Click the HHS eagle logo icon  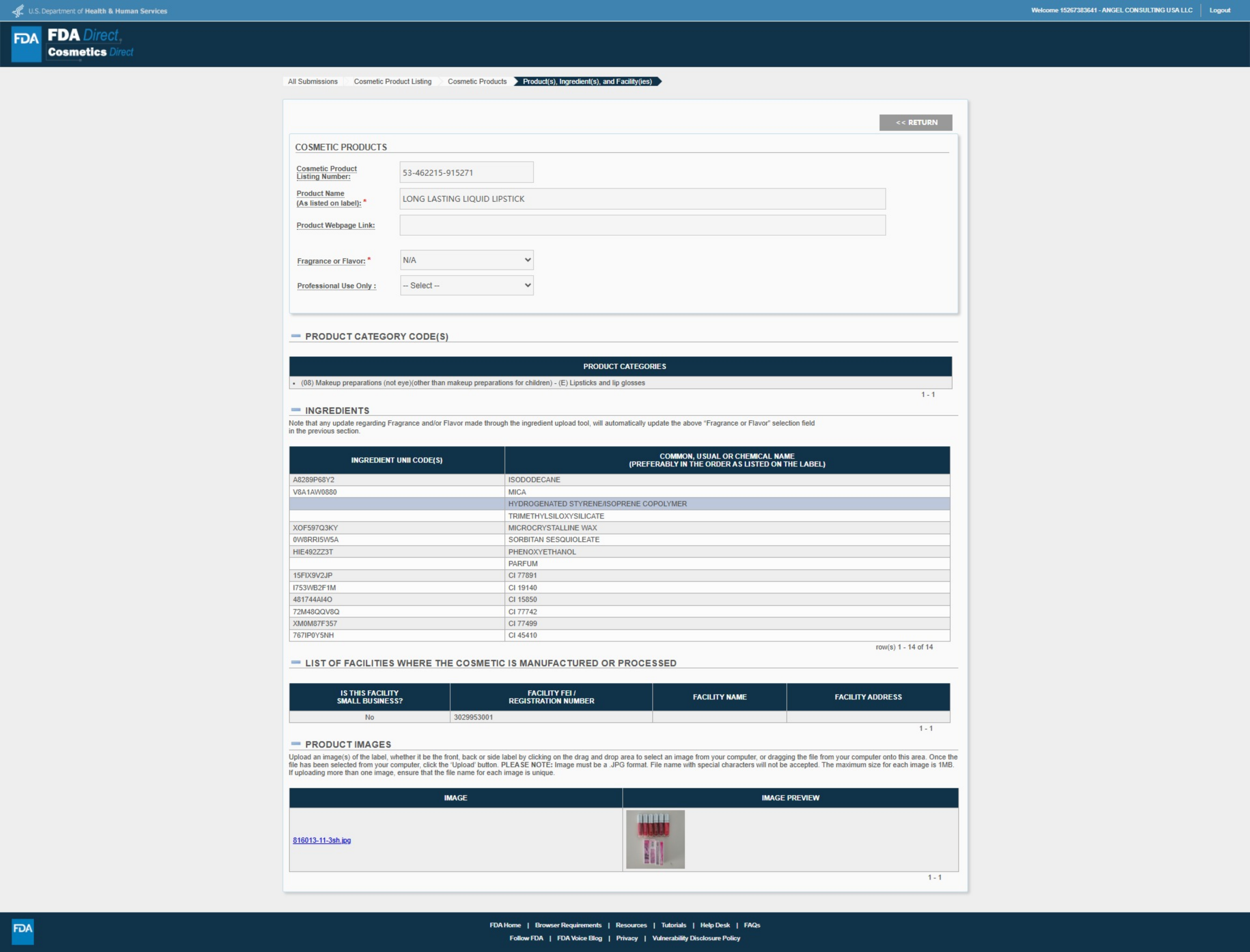pos(18,11)
